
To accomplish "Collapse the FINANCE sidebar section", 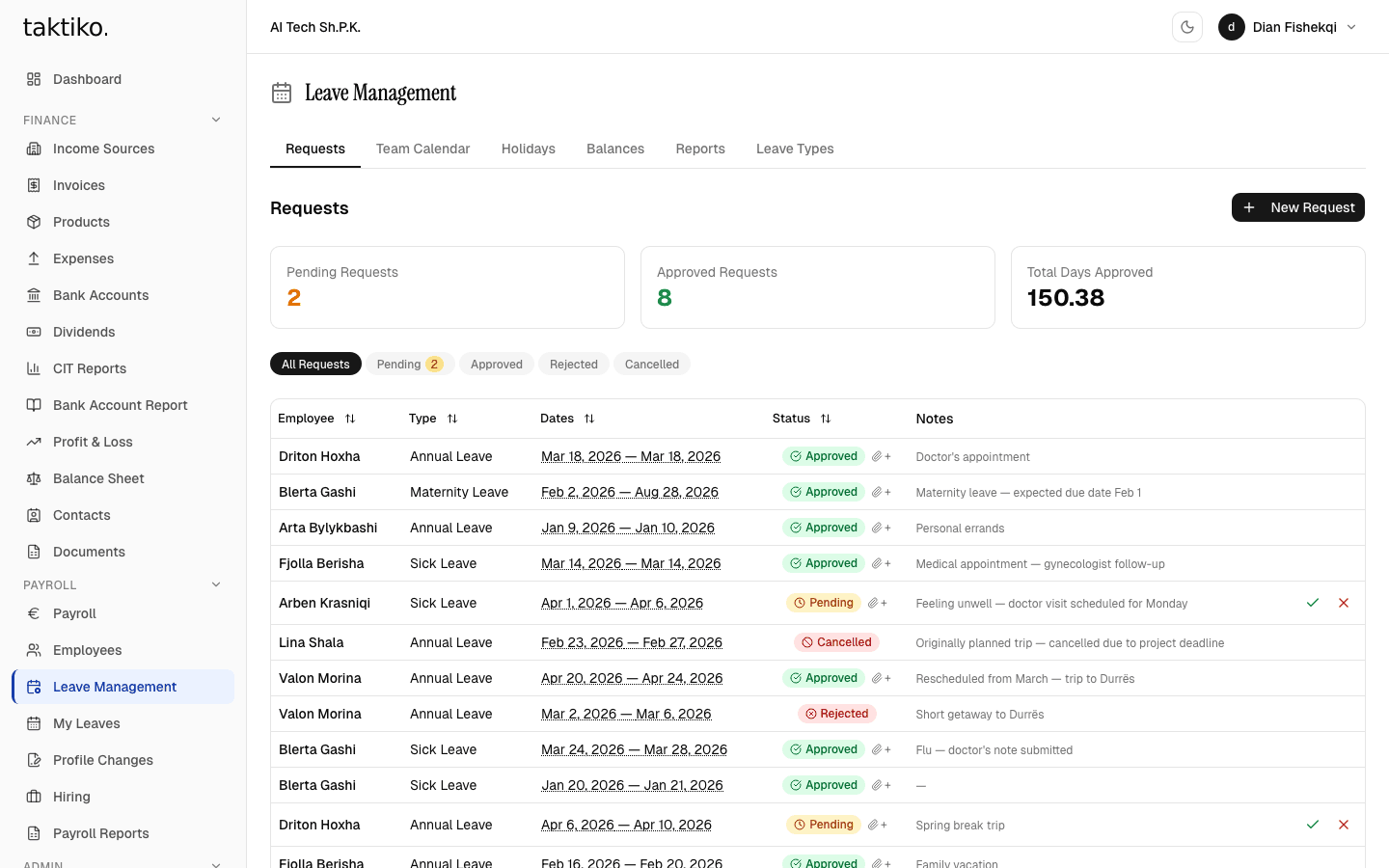I will point(216,121).
